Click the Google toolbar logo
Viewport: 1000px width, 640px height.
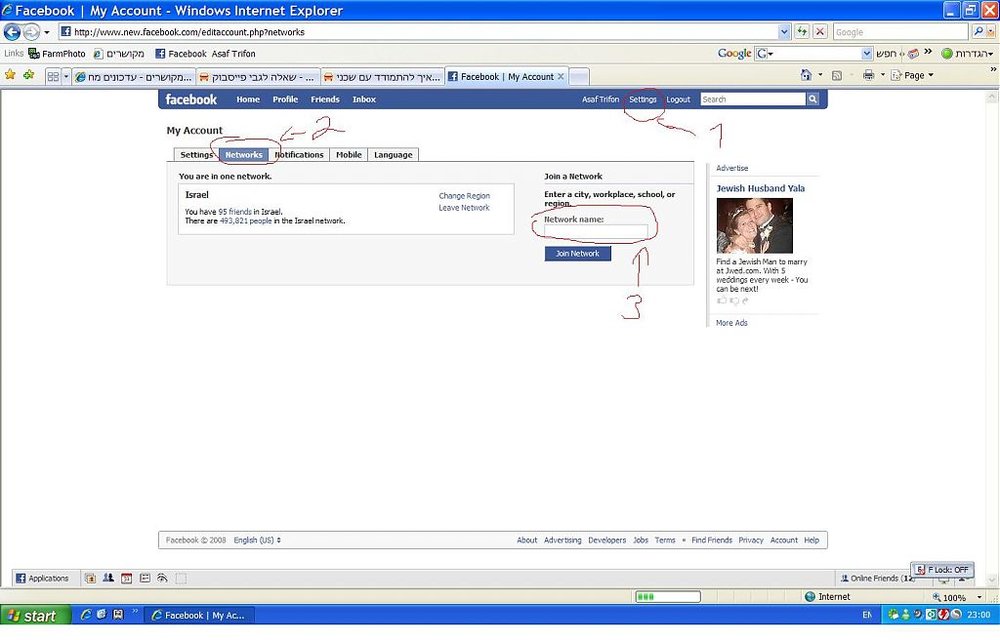coord(734,54)
